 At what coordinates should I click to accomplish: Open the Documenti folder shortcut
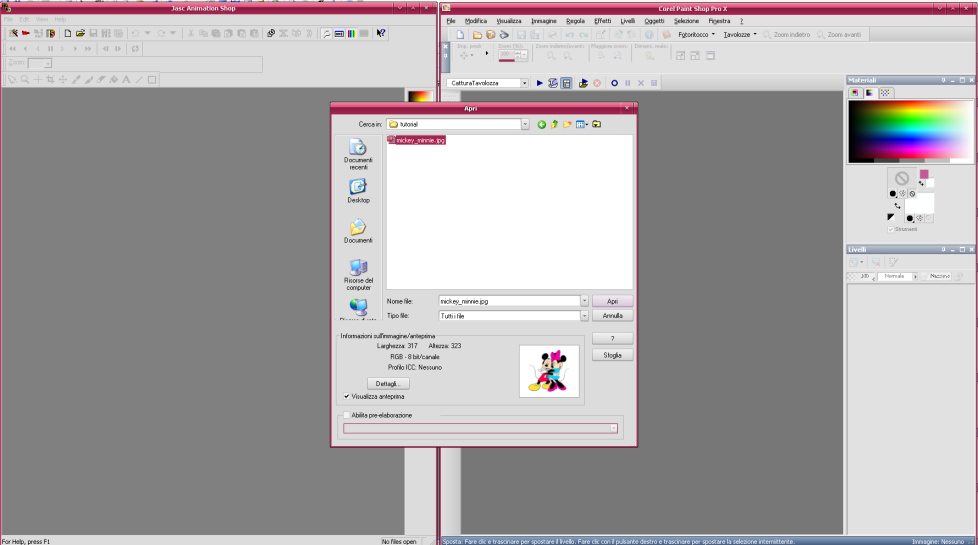tap(358, 231)
